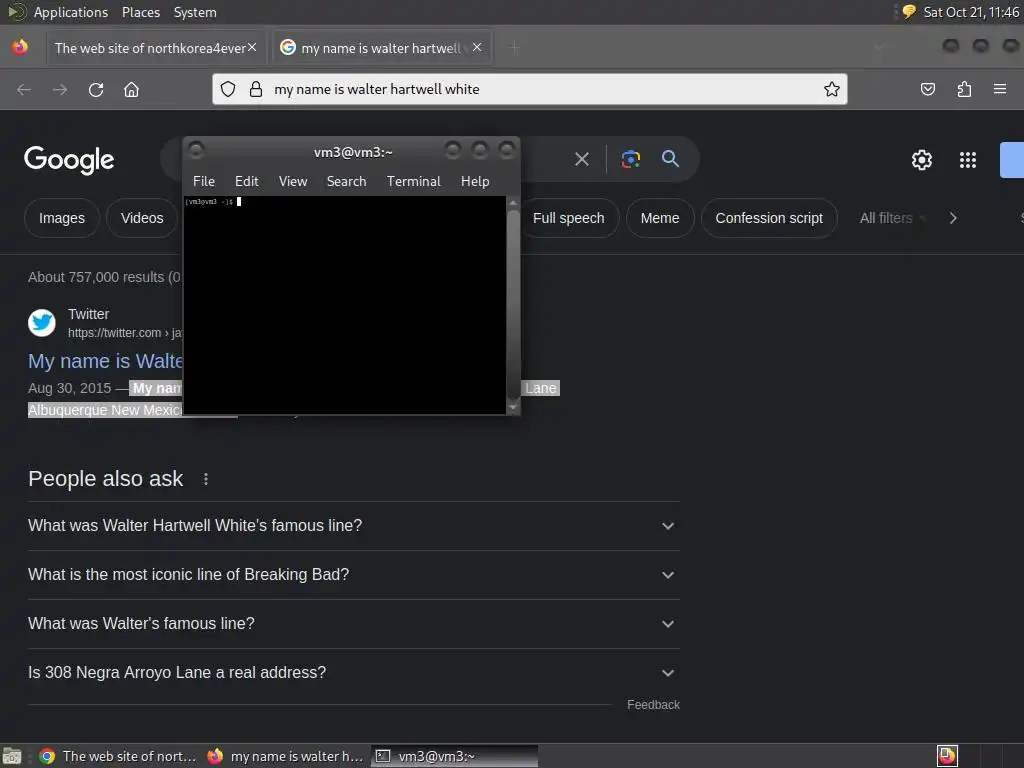Open the Places menu
1024x768 pixels.
pyautogui.click(x=140, y=12)
